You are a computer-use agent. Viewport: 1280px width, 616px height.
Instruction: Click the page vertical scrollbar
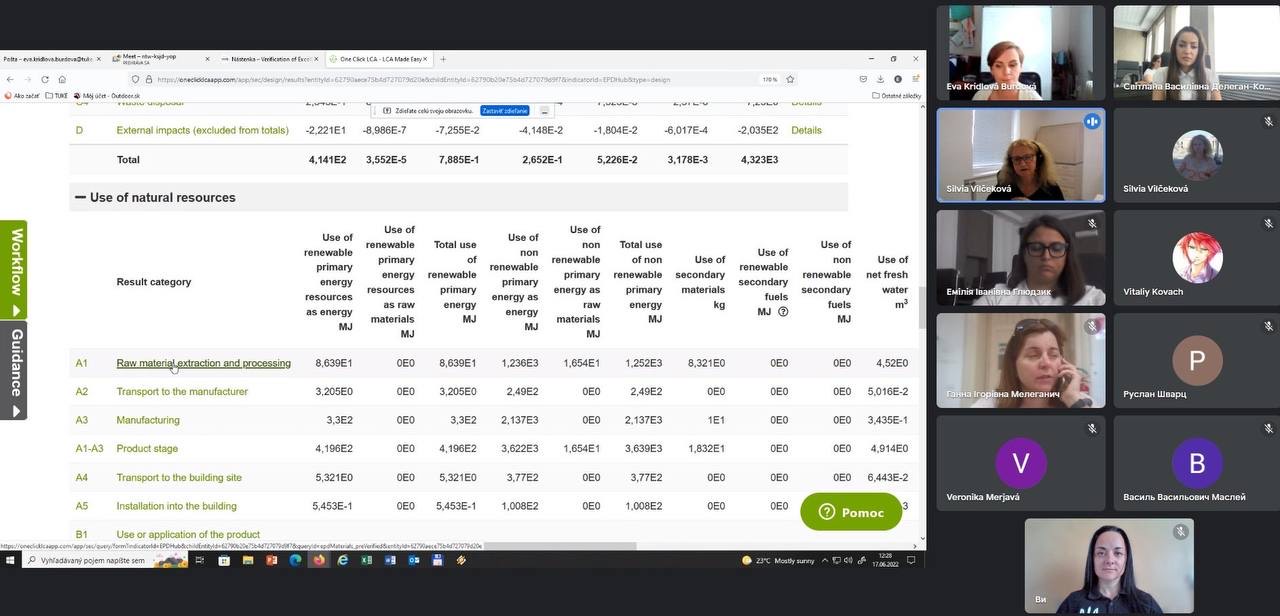[922, 310]
